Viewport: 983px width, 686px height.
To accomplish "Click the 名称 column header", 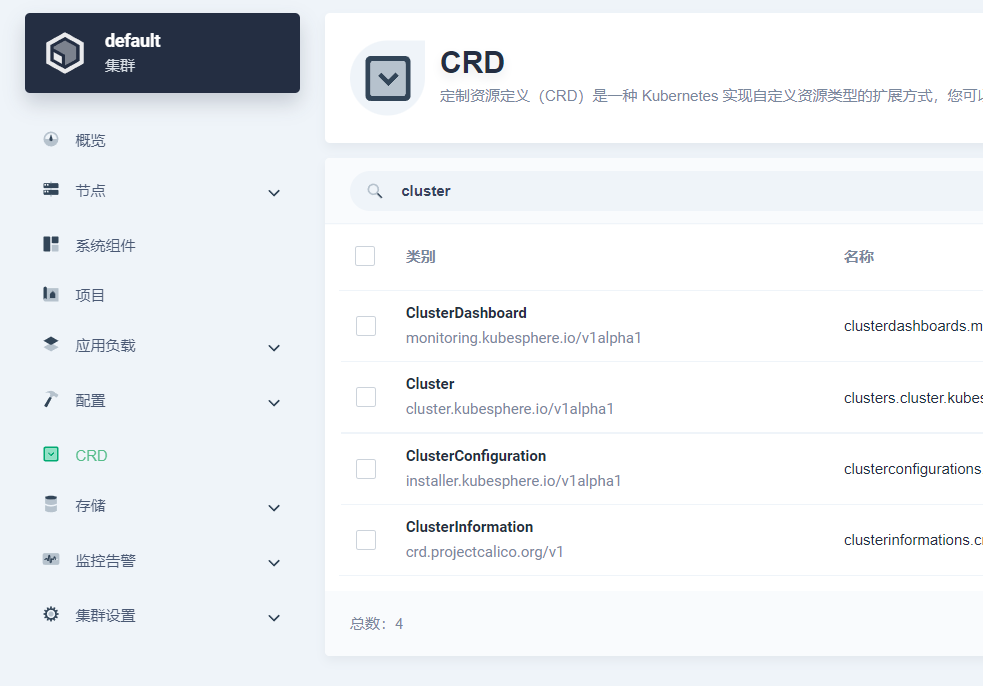I will [x=859, y=256].
